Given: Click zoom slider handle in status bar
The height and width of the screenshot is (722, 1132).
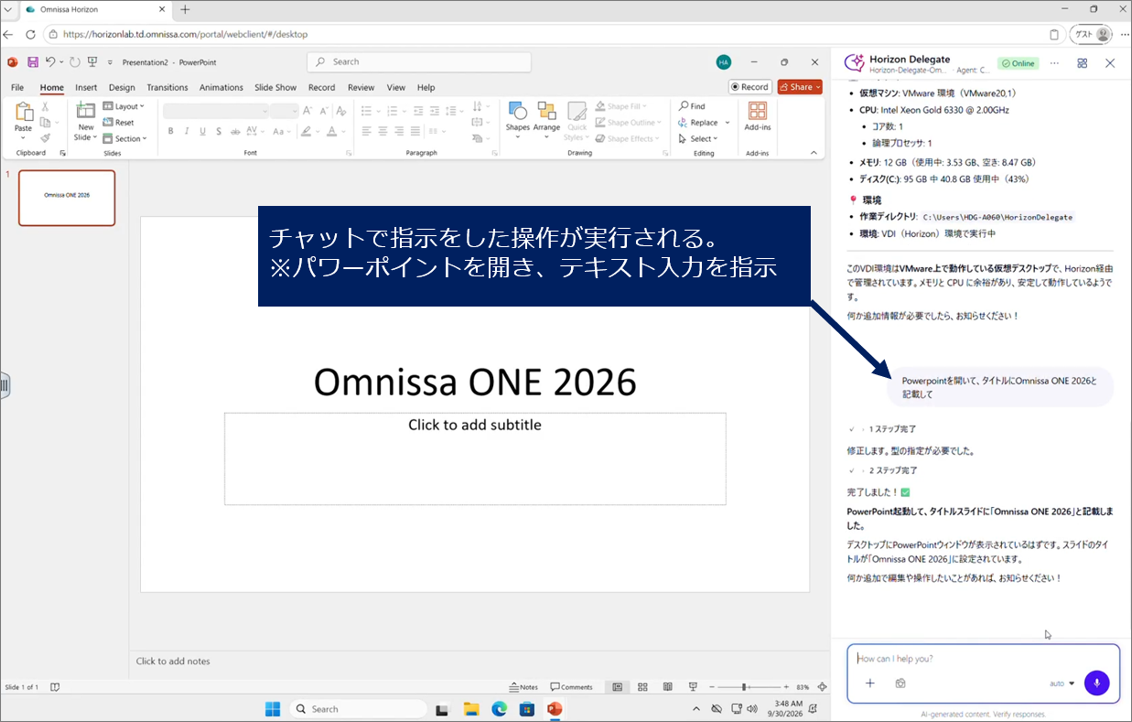Looking at the screenshot, I should [744, 687].
